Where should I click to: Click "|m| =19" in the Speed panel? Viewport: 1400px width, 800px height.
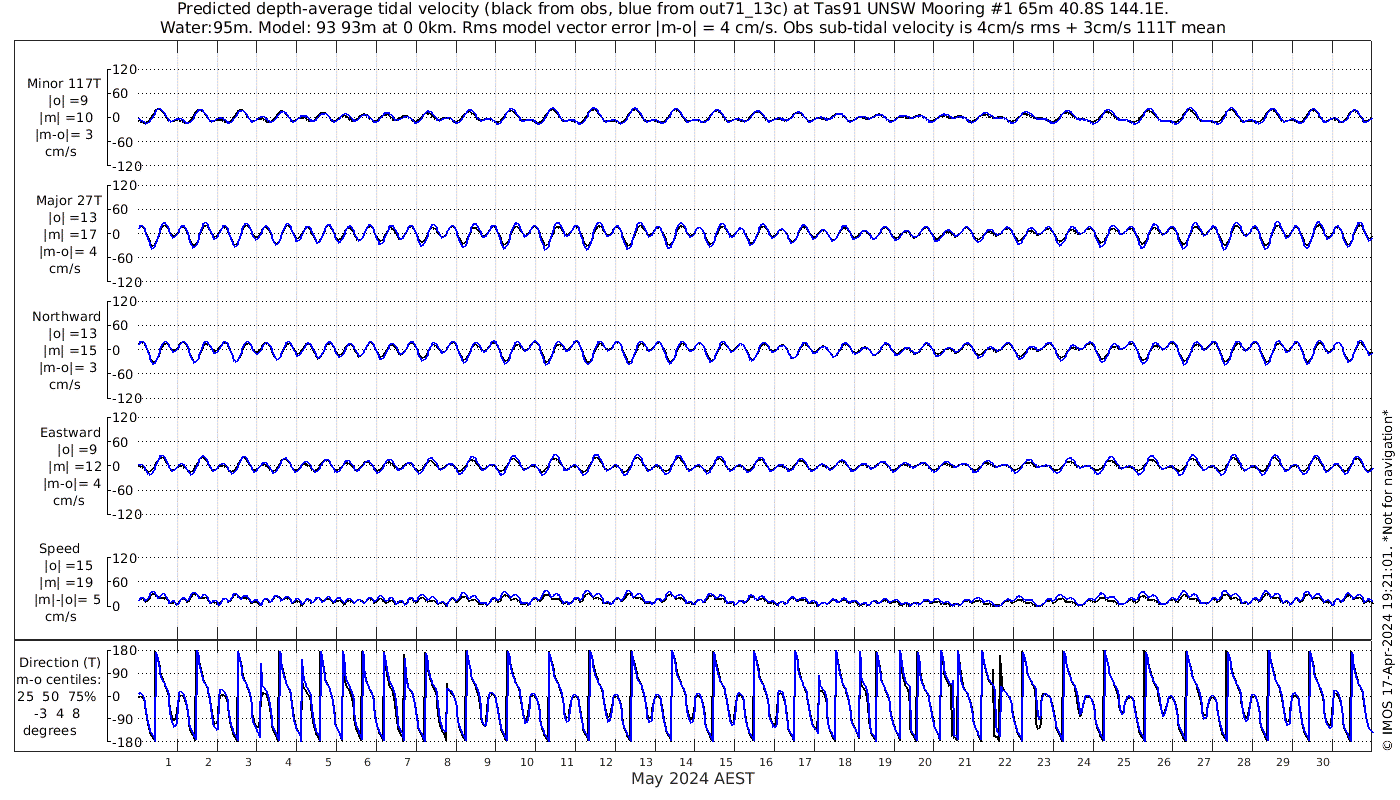point(68,582)
